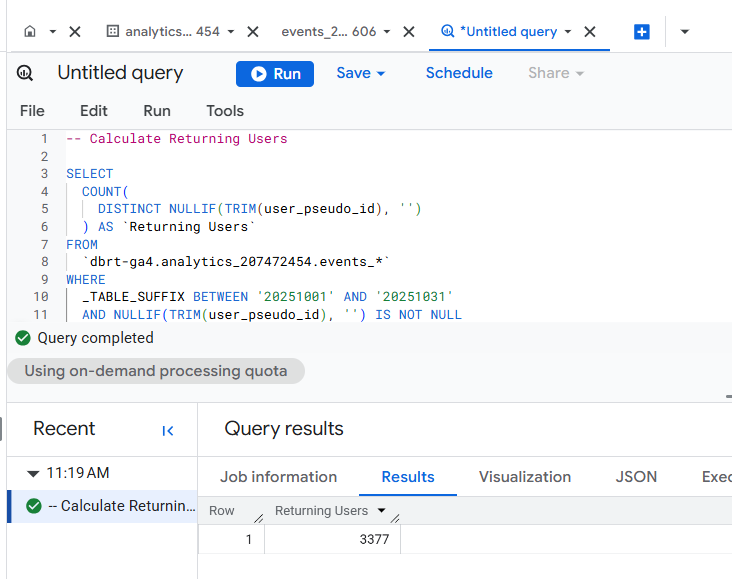Viewport: 732px width, 579px height.
Task: Collapse the 11:19 AM group
Action: tap(33, 473)
